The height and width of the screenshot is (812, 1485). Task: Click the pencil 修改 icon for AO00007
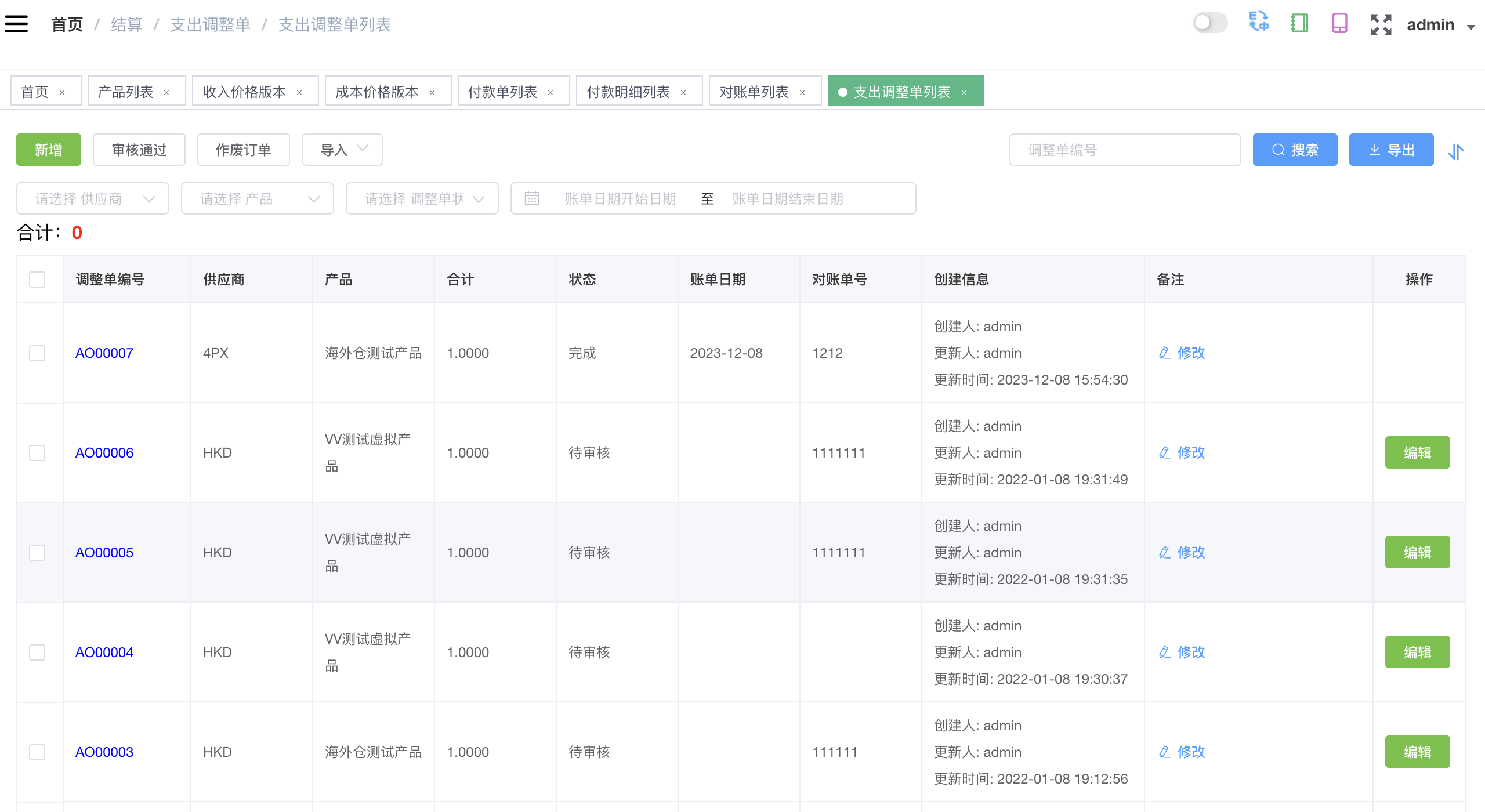tap(1164, 353)
